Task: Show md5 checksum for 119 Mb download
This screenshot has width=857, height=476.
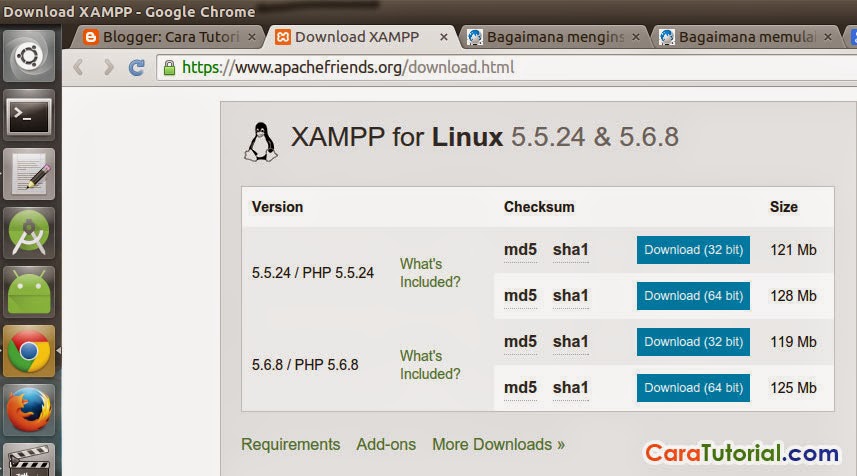Action: pyautogui.click(x=520, y=342)
